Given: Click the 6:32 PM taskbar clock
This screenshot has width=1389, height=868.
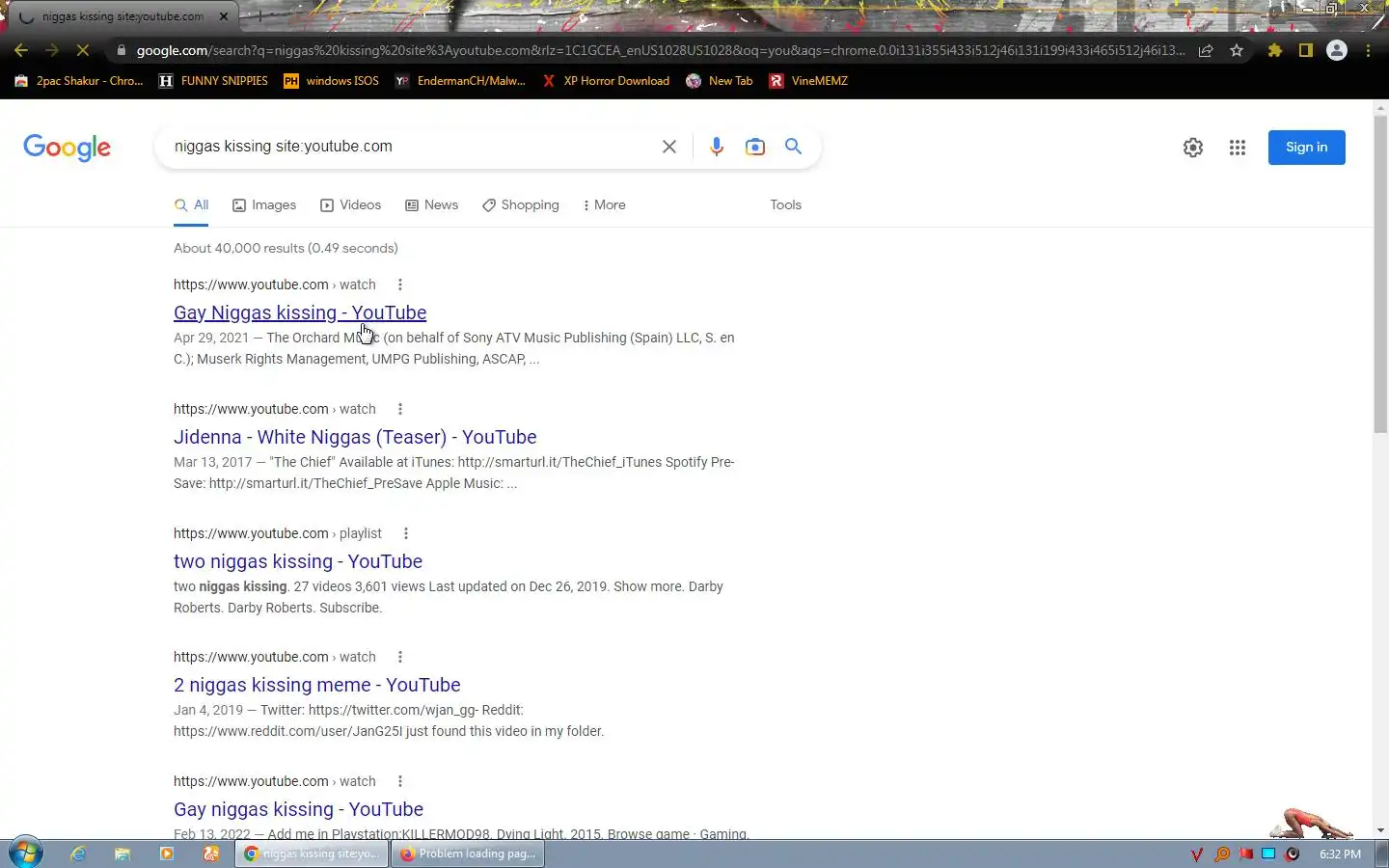Looking at the screenshot, I should click(1340, 854).
